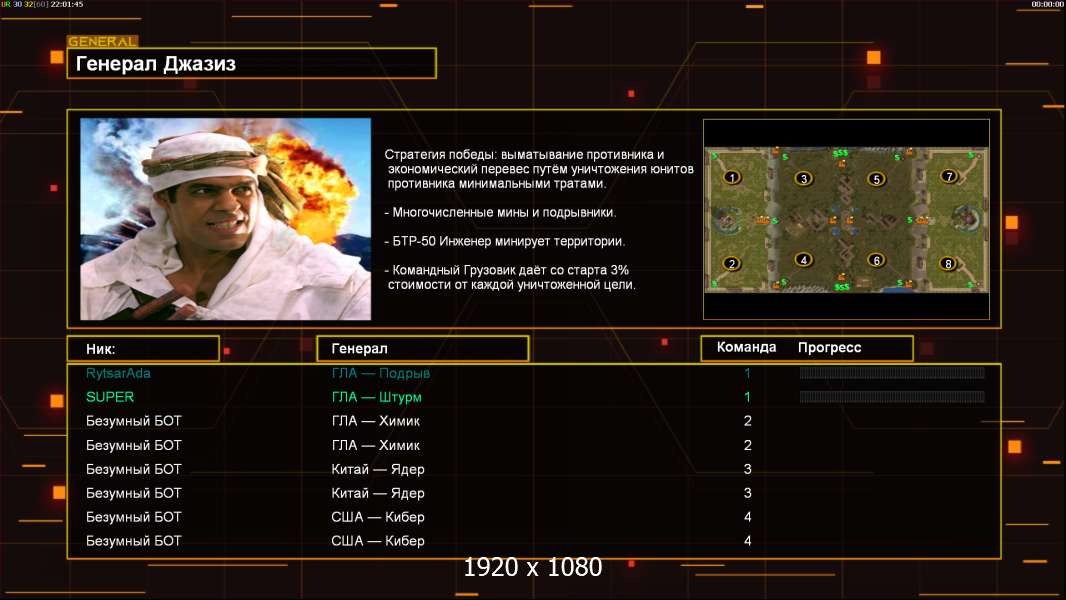Image resolution: width=1066 pixels, height=600 pixels.
Task: Click start position 2 on the map
Action: [732, 264]
